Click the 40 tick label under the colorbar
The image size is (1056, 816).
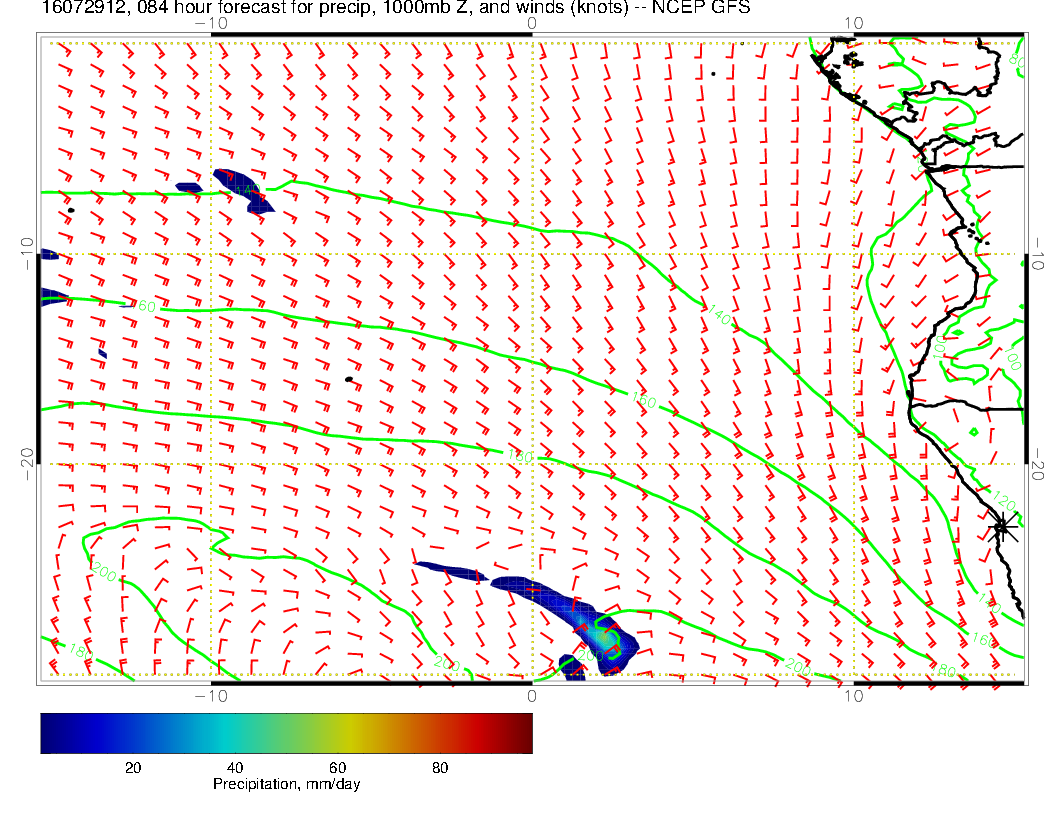coord(234,767)
